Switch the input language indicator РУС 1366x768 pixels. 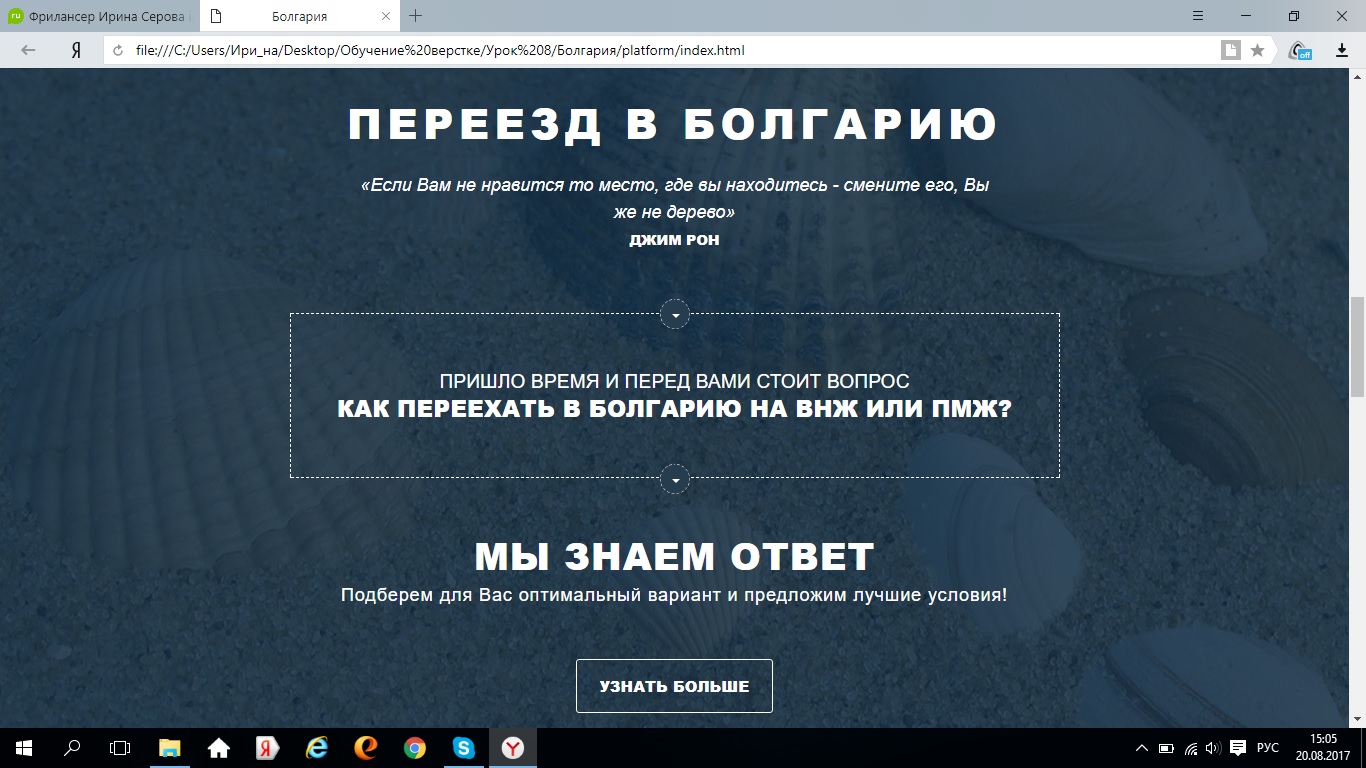(x=1268, y=748)
